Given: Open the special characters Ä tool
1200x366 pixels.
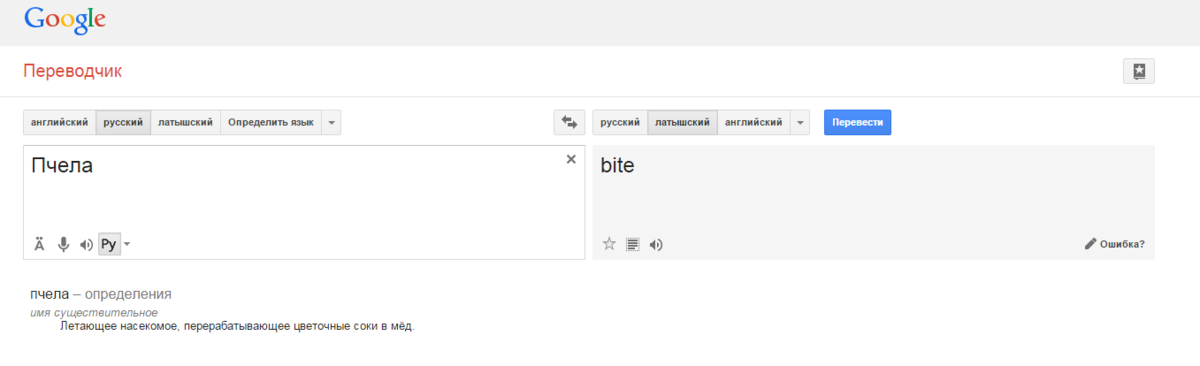Looking at the screenshot, I should coord(40,244).
